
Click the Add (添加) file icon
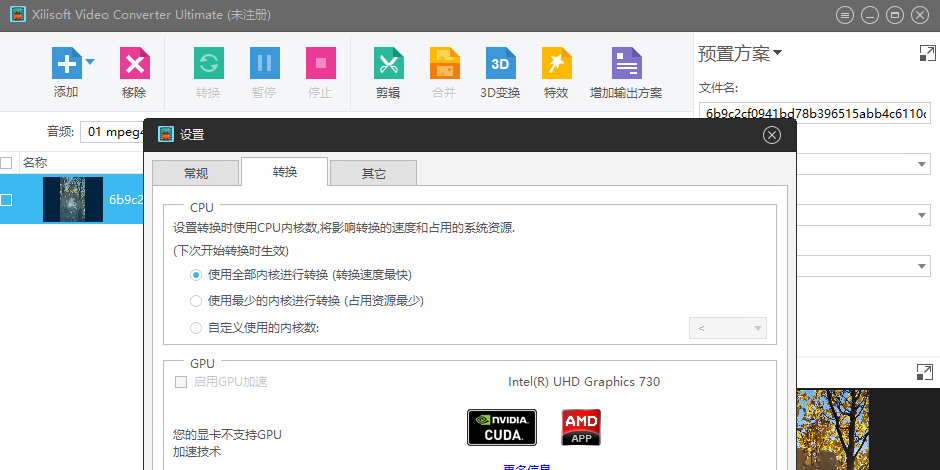(66, 65)
